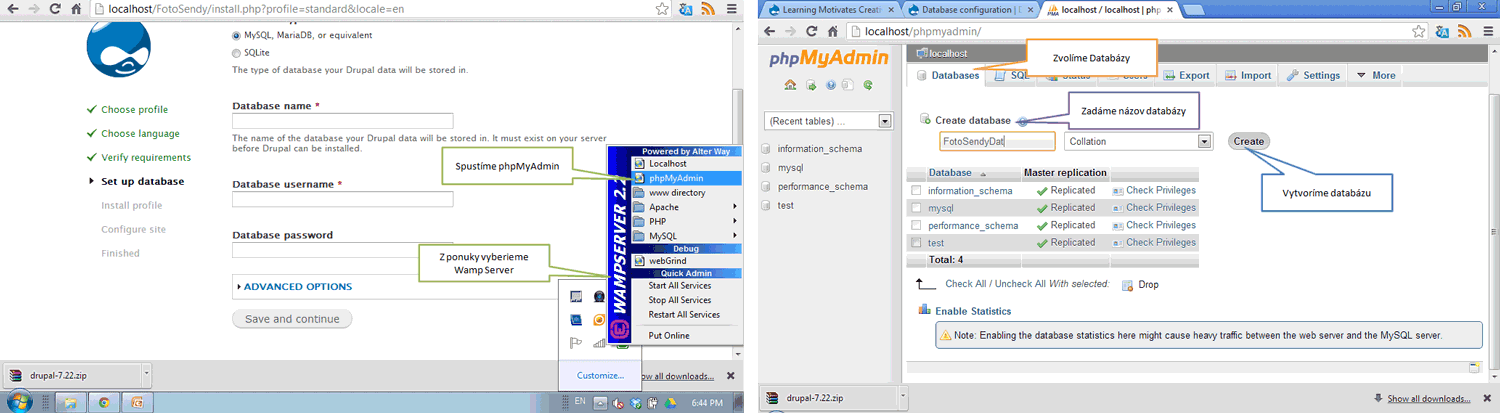The width and height of the screenshot is (1500, 413).
Task: Open phpMyAdmin documentation question-mark icon
Action: coord(832,85)
